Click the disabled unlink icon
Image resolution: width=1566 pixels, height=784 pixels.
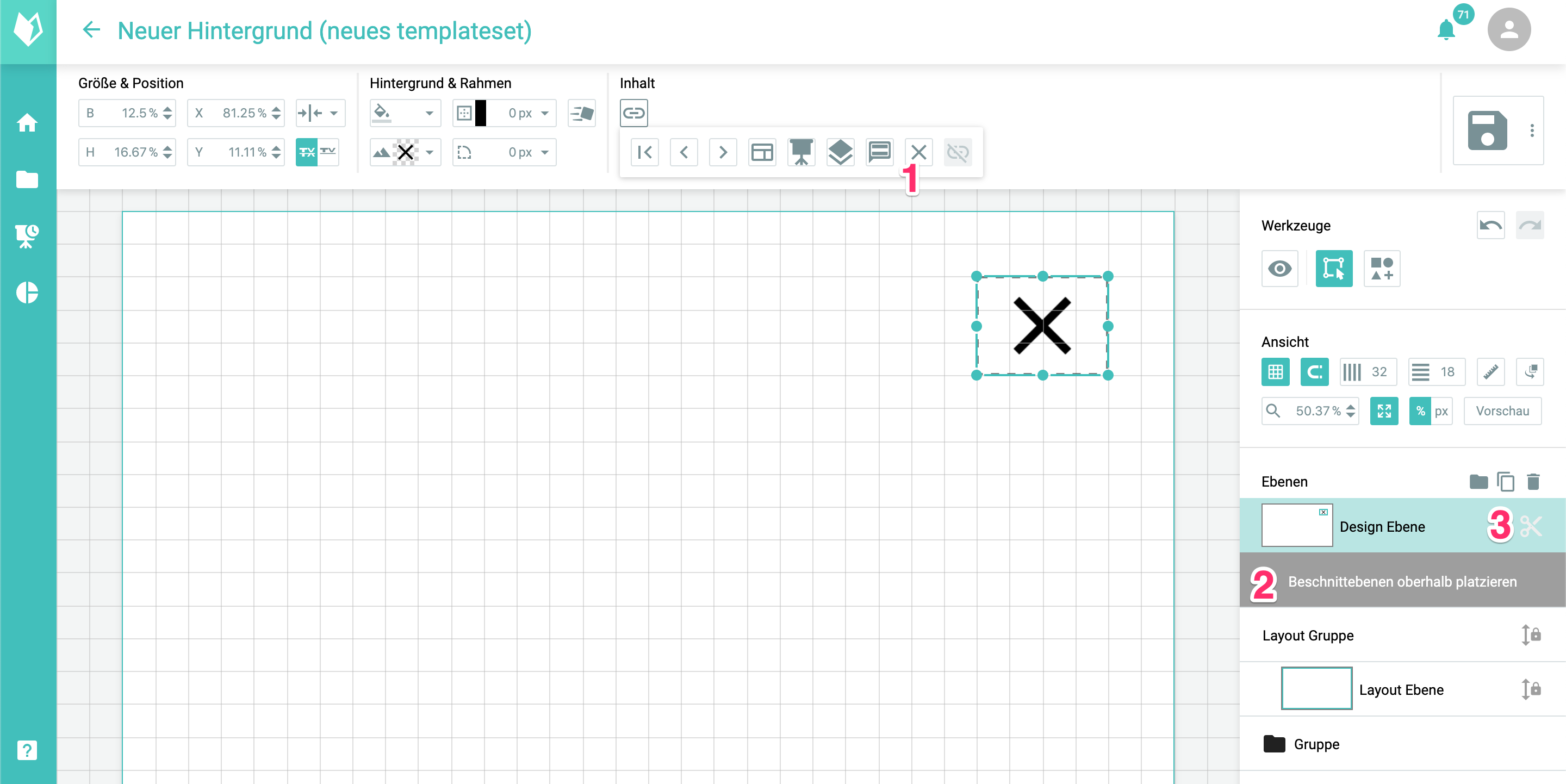tap(958, 152)
